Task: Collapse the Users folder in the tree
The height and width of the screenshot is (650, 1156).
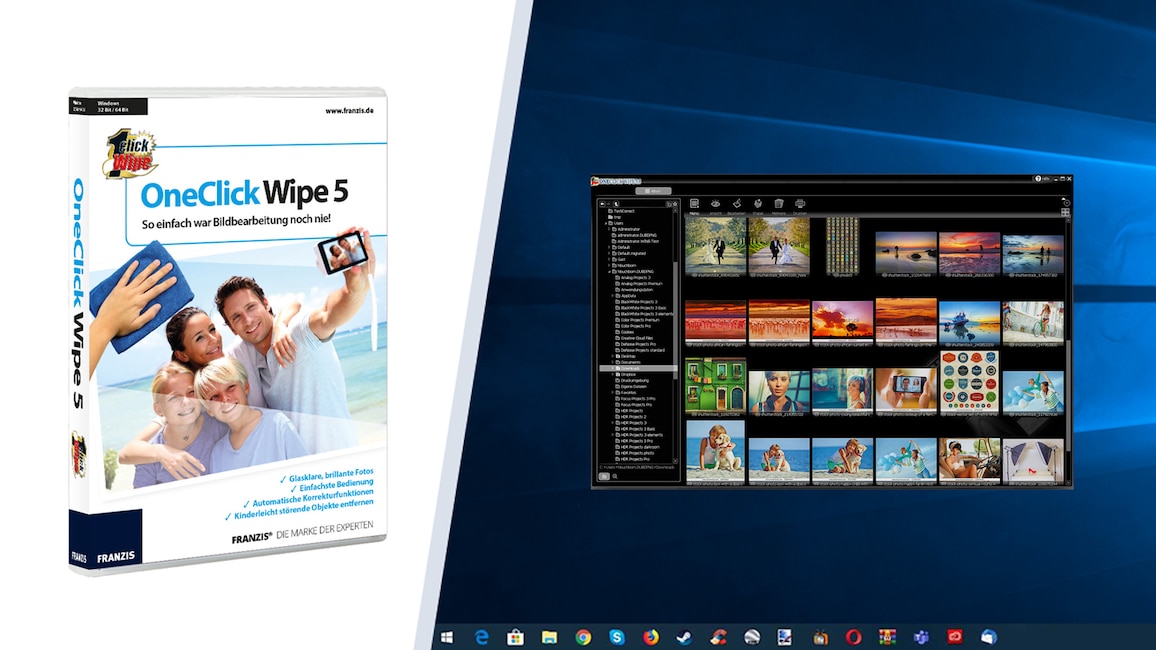Action: [x=606, y=223]
